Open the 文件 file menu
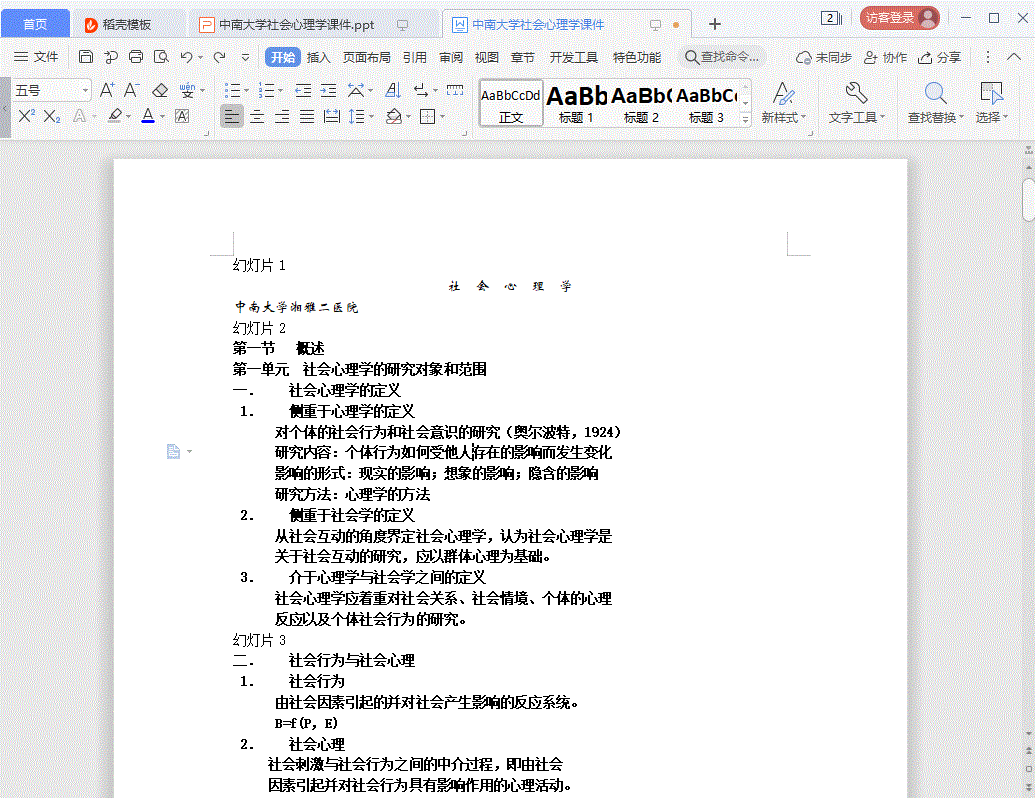This screenshot has height=798, width=1035. (36, 57)
